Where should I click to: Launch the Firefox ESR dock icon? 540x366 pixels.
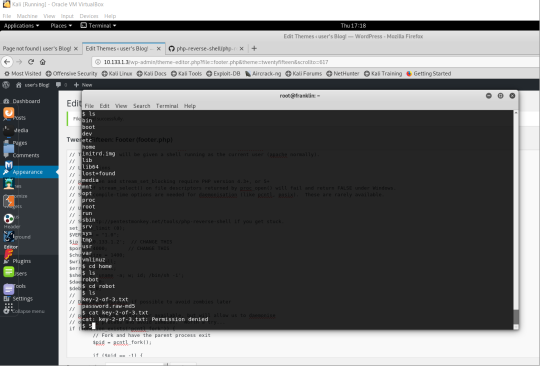pos(9,113)
